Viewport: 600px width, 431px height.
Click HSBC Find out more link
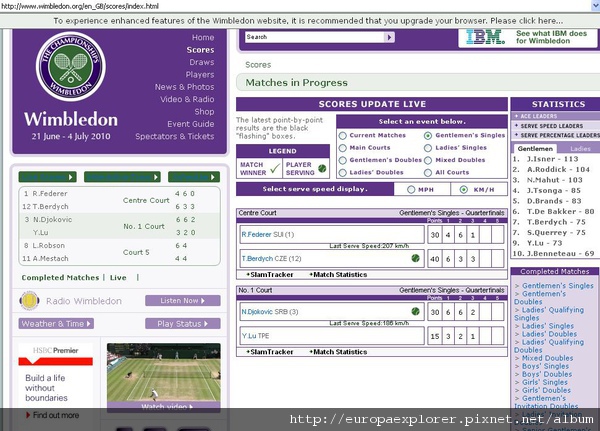pyautogui.click(x=53, y=415)
